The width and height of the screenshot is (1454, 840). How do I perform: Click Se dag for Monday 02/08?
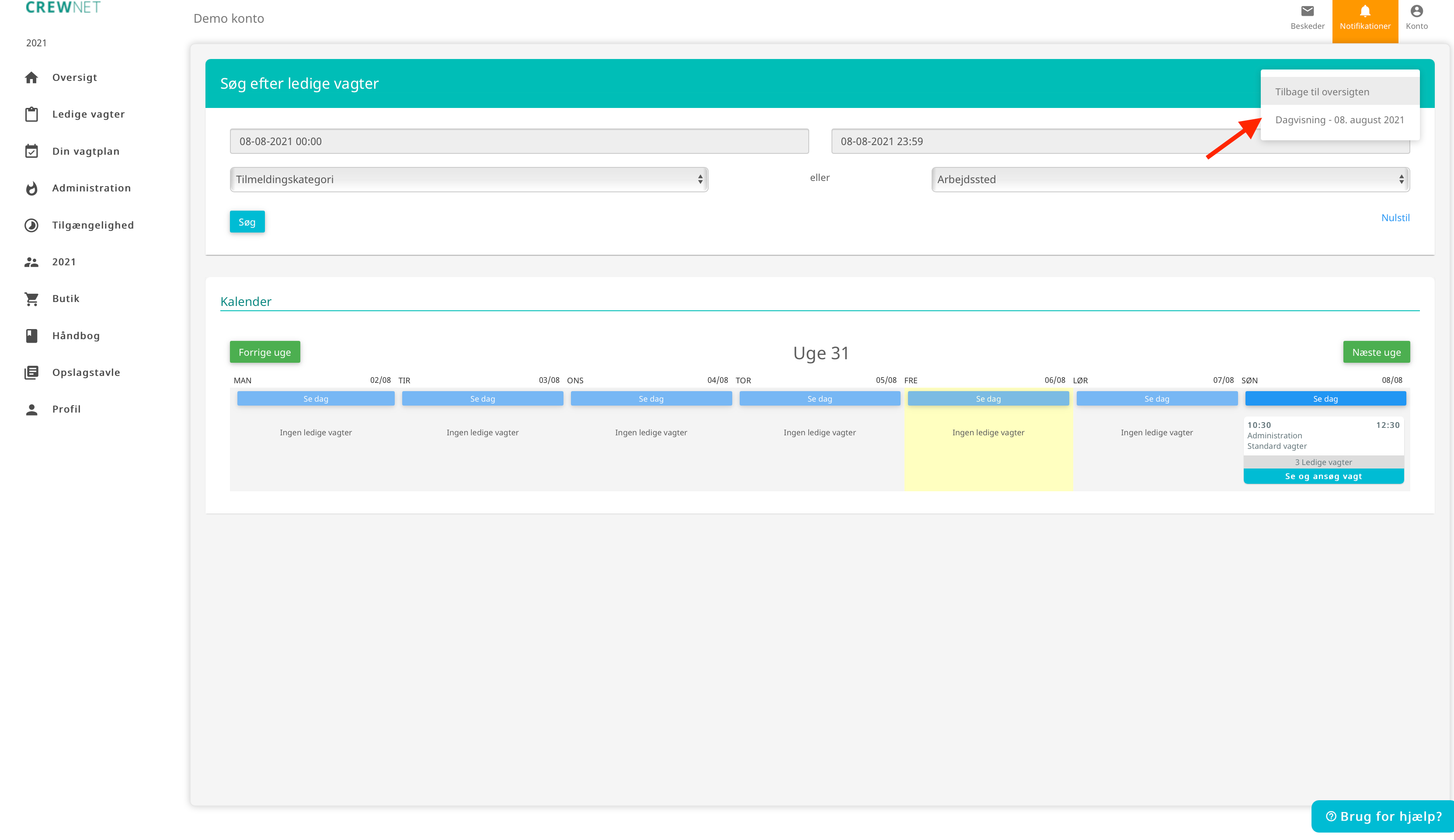(x=316, y=399)
